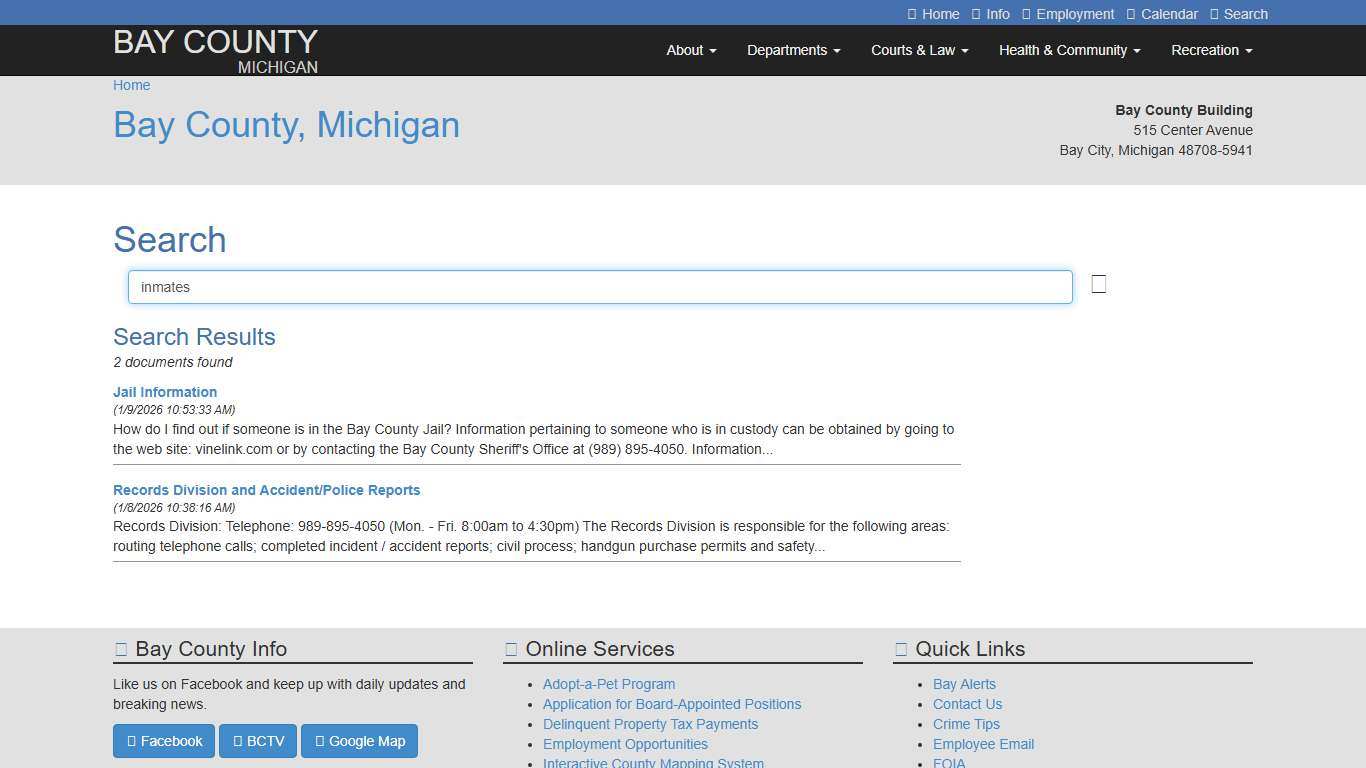1366x768 pixels.
Task: Open the Google Map button
Action: click(359, 740)
